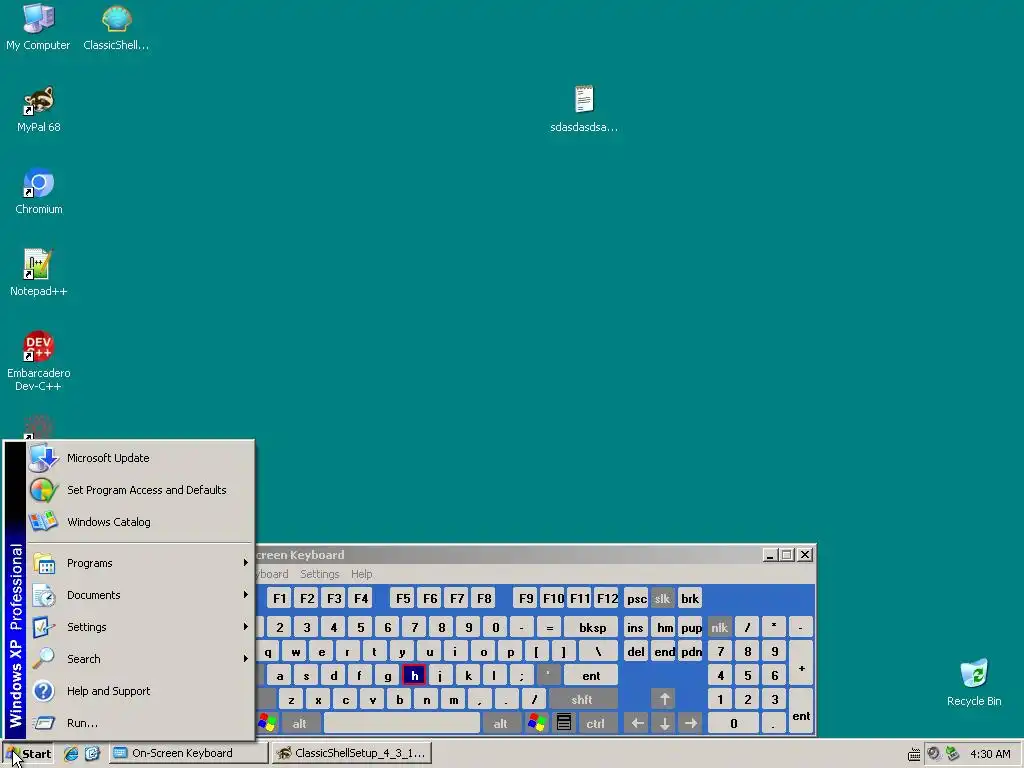Open Windows Catalog in Start menu
This screenshot has height=768, width=1024.
[140, 522]
